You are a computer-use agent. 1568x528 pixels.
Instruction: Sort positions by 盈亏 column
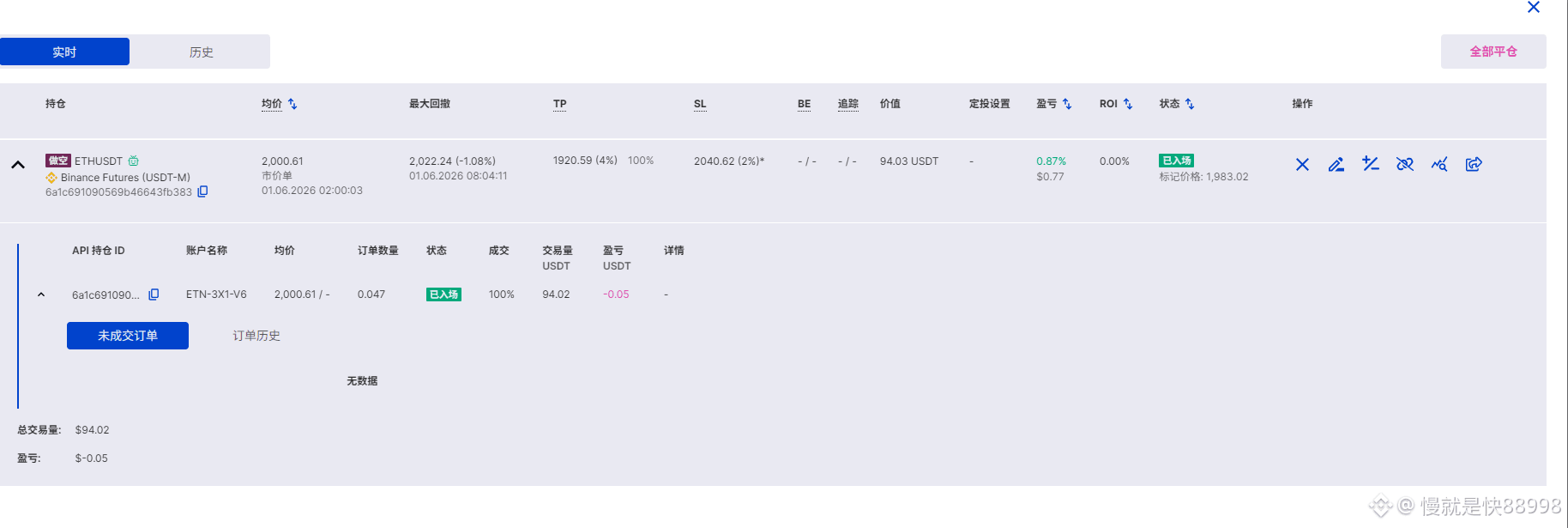1067,104
